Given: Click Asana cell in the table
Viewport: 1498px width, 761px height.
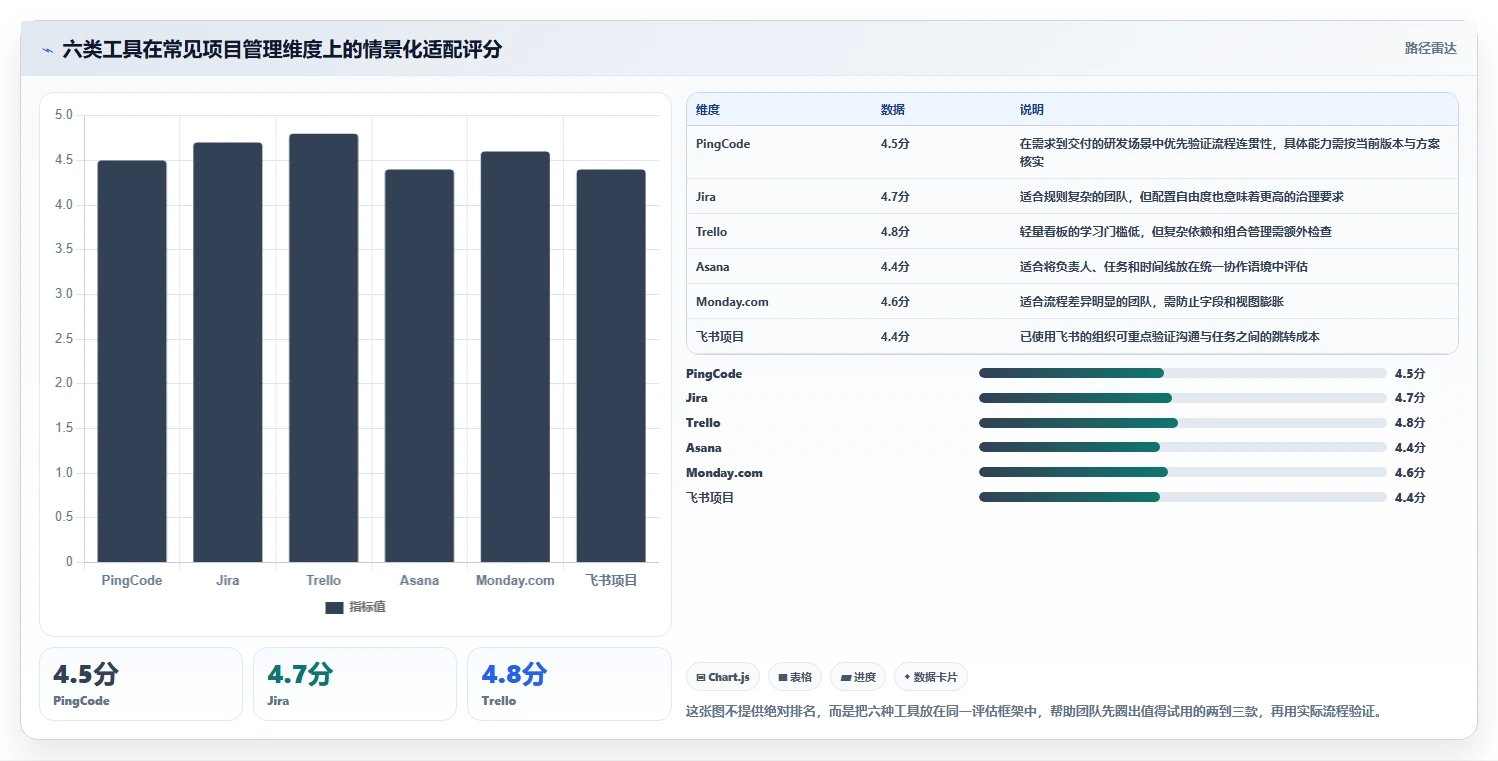Looking at the screenshot, I should coord(713,267).
